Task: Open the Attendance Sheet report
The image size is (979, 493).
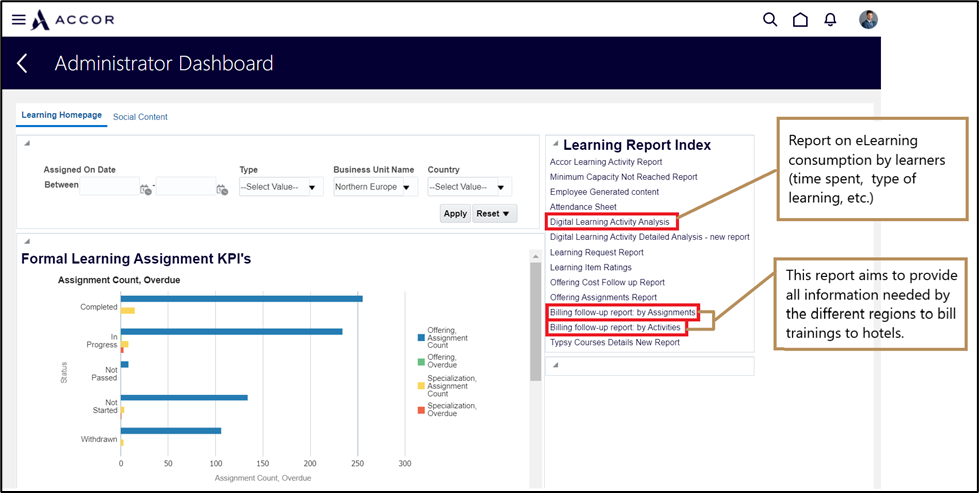Action: pos(583,207)
